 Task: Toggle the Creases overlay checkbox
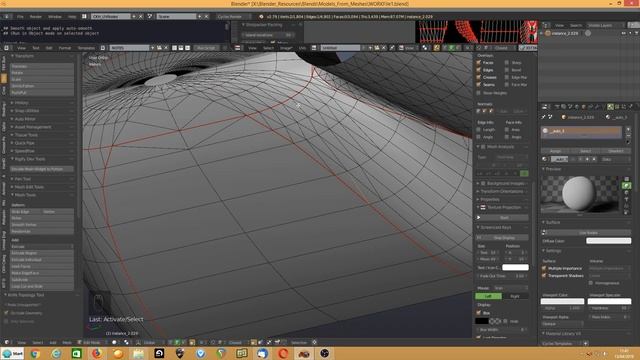coord(478,77)
